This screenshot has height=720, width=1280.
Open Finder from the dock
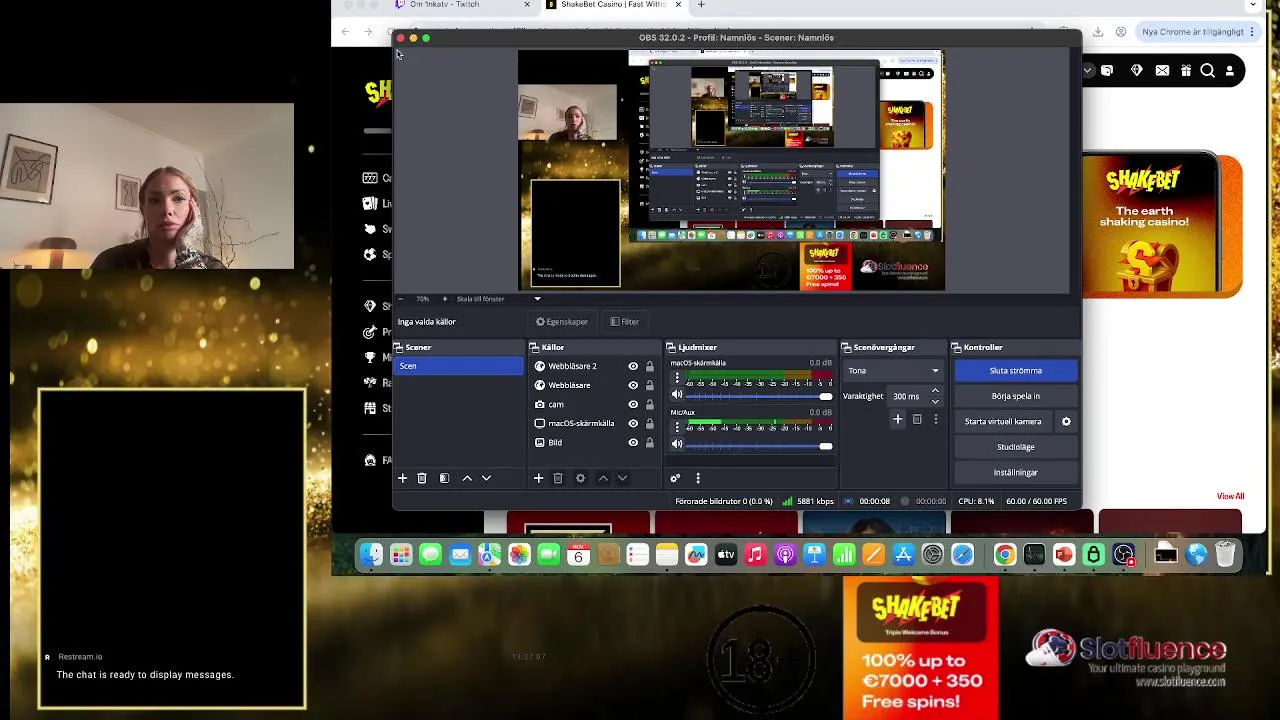point(371,555)
